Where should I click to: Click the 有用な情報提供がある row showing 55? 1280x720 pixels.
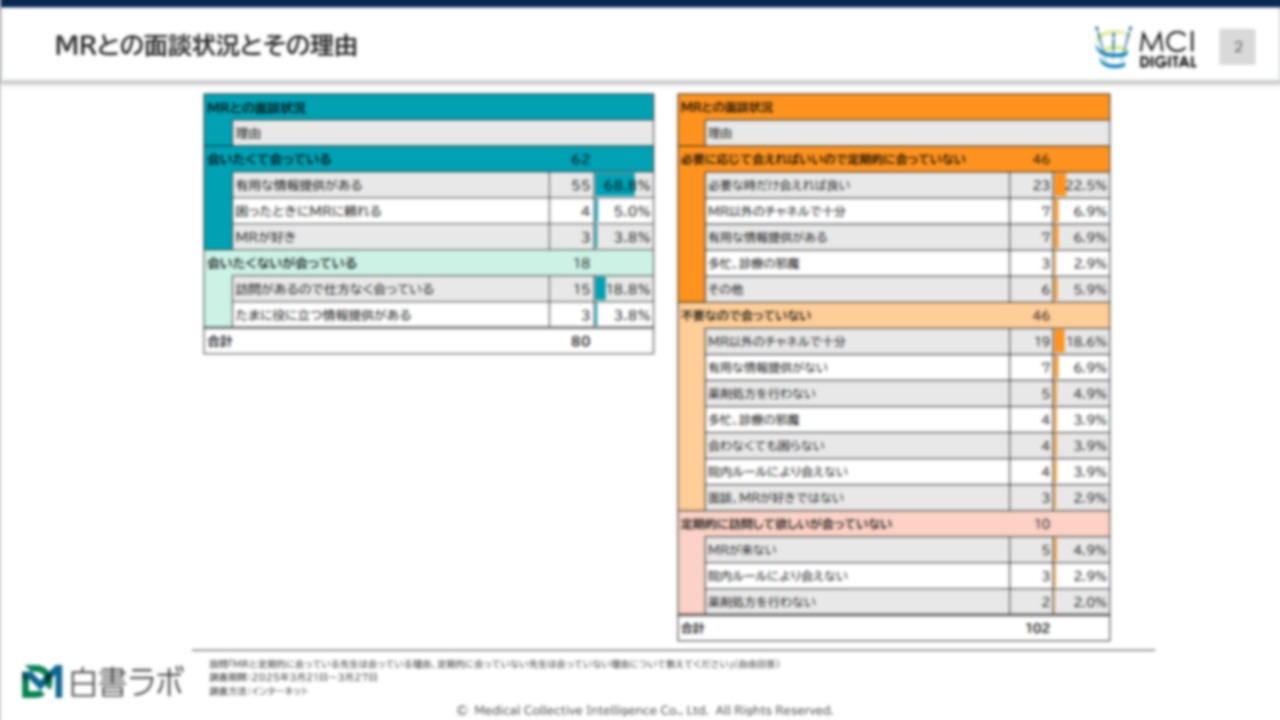(x=400, y=186)
